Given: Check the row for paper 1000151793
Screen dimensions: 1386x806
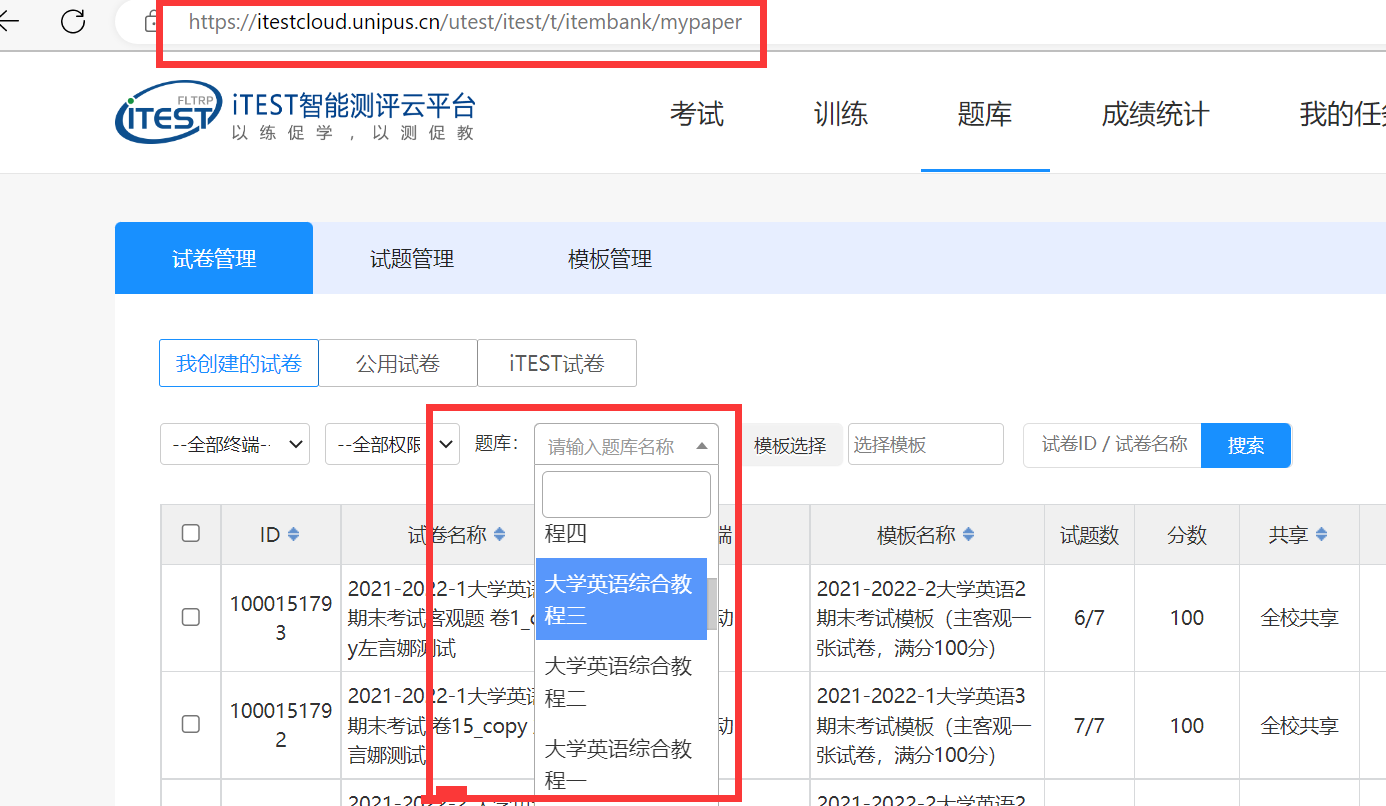Looking at the screenshot, I should tap(190, 618).
